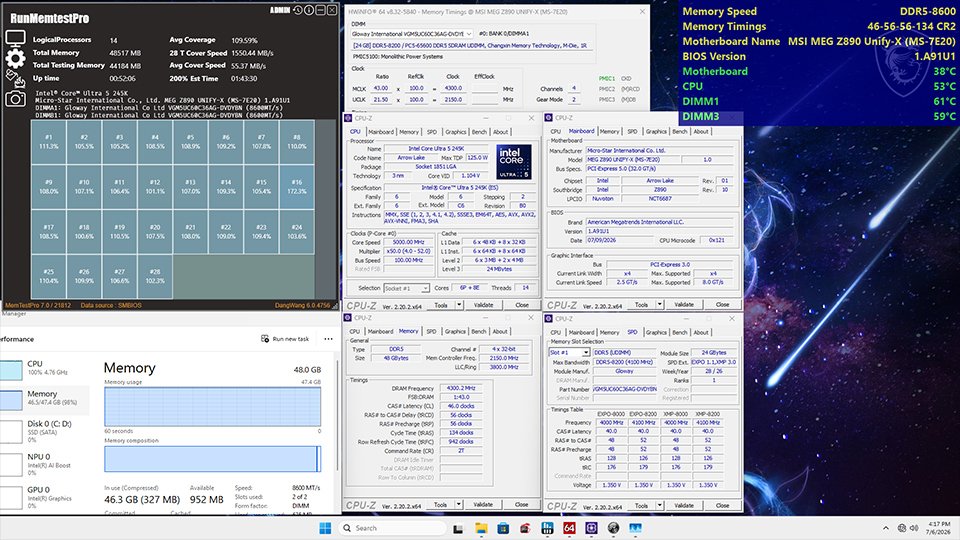
Task: Click Avg Coverage value 109.59% in RunMemtestPro
Action: (x=244, y=40)
